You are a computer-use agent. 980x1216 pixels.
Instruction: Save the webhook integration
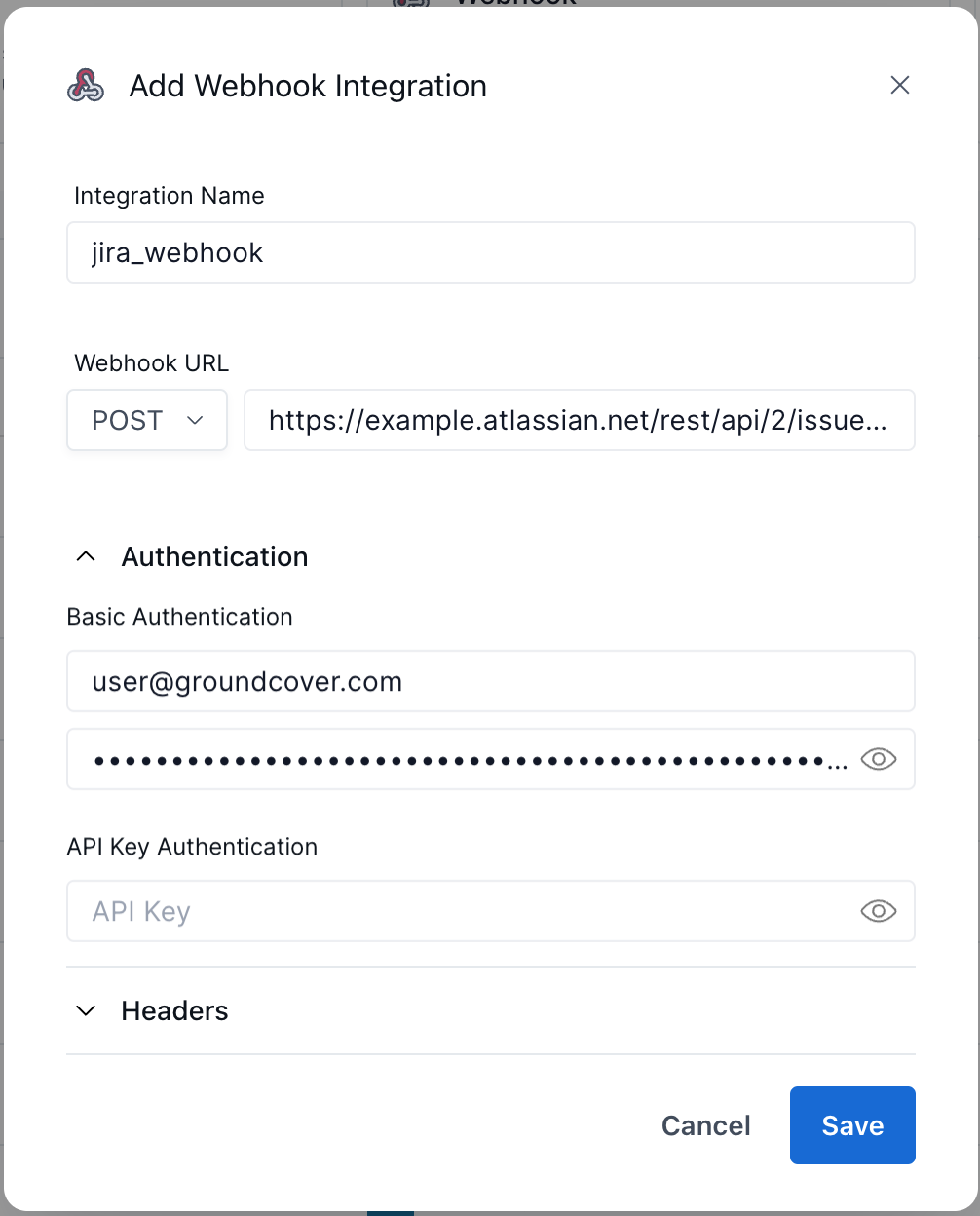(852, 1125)
